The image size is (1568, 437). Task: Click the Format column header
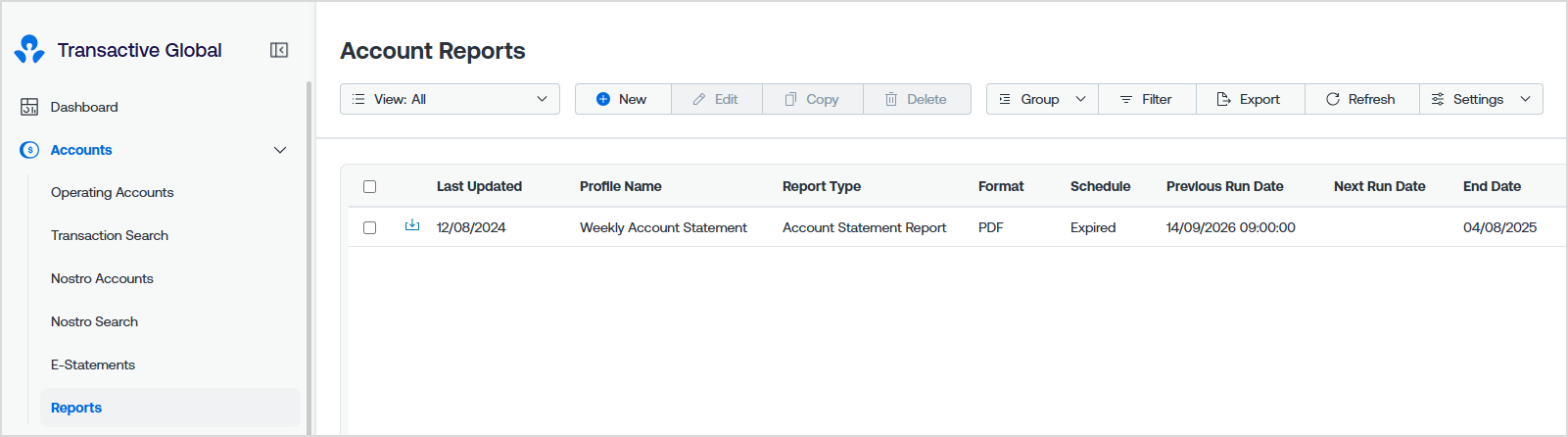(x=1001, y=186)
